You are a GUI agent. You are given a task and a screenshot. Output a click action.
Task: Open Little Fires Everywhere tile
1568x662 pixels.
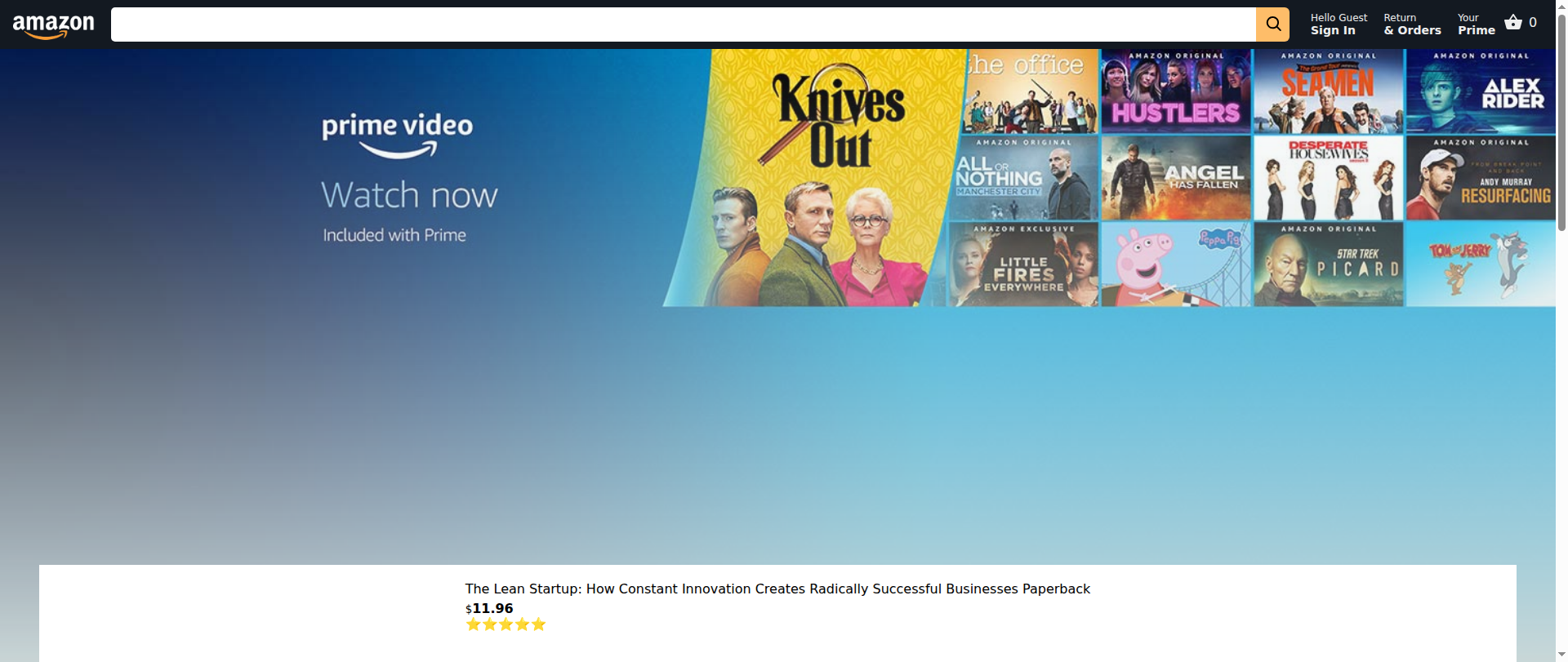(1022, 264)
